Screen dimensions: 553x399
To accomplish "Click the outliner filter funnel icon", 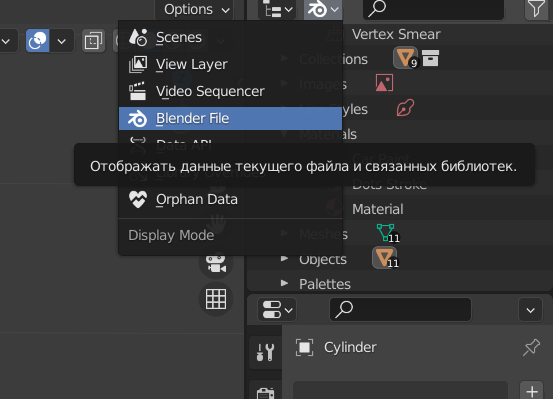I will tap(536, 8).
